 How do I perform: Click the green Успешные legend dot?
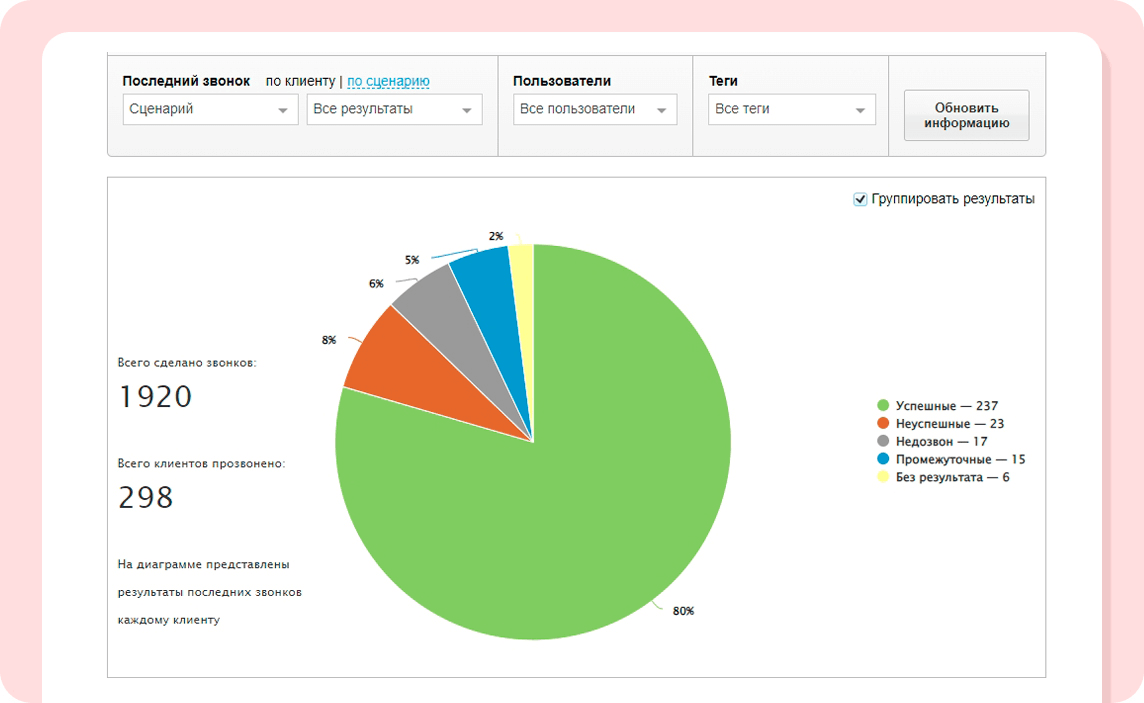pyautogui.click(x=883, y=405)
